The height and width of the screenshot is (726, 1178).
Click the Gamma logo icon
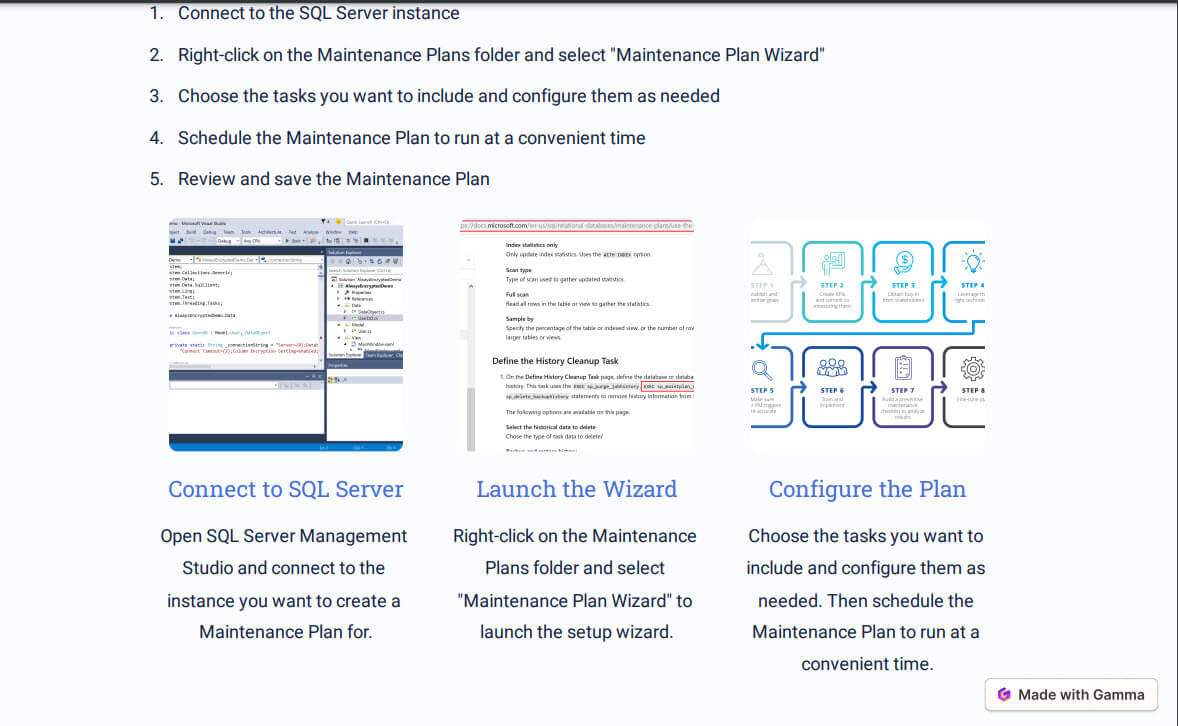coord(1004,694)
